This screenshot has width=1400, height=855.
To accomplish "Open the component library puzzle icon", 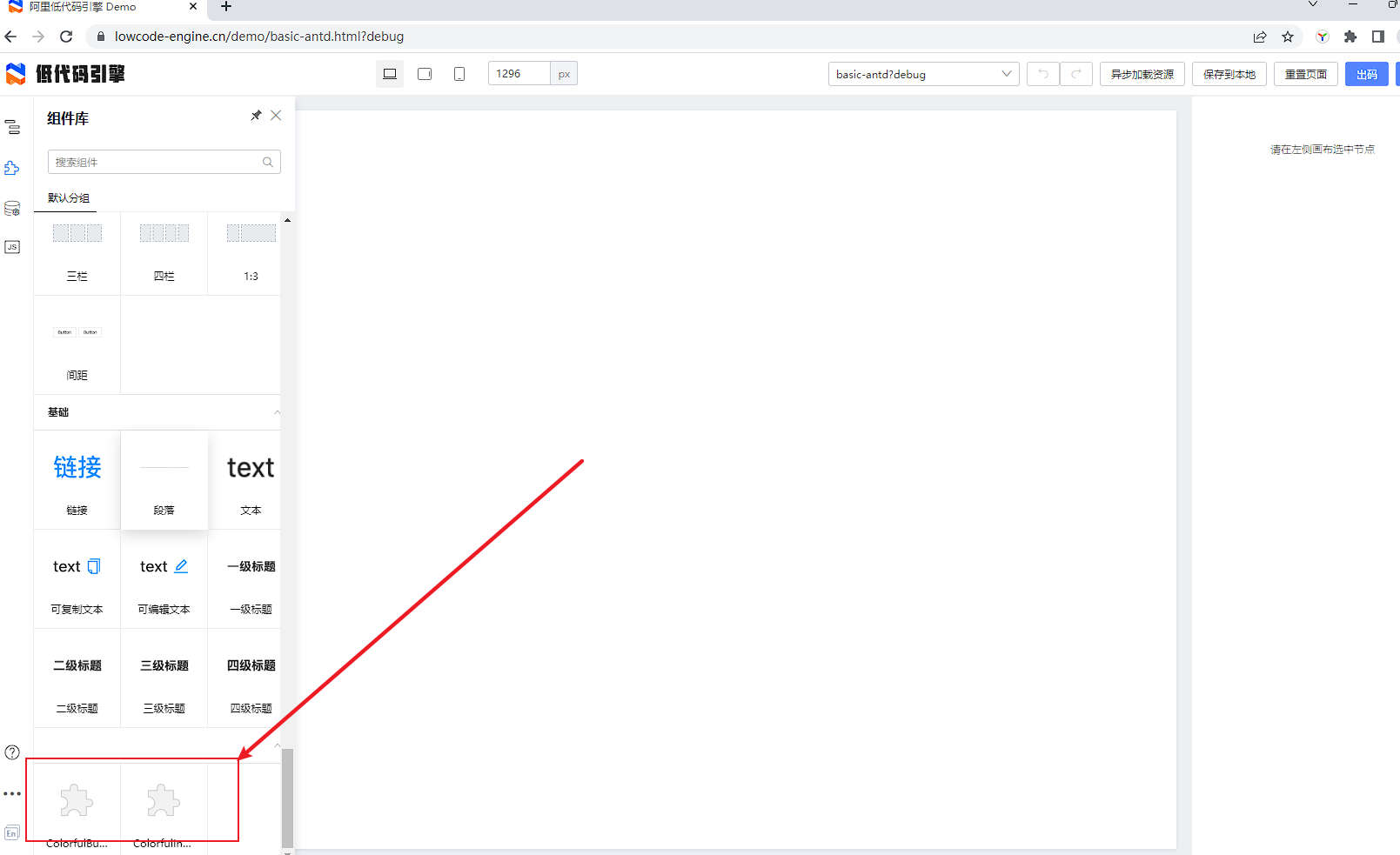I will click(12, 167).
